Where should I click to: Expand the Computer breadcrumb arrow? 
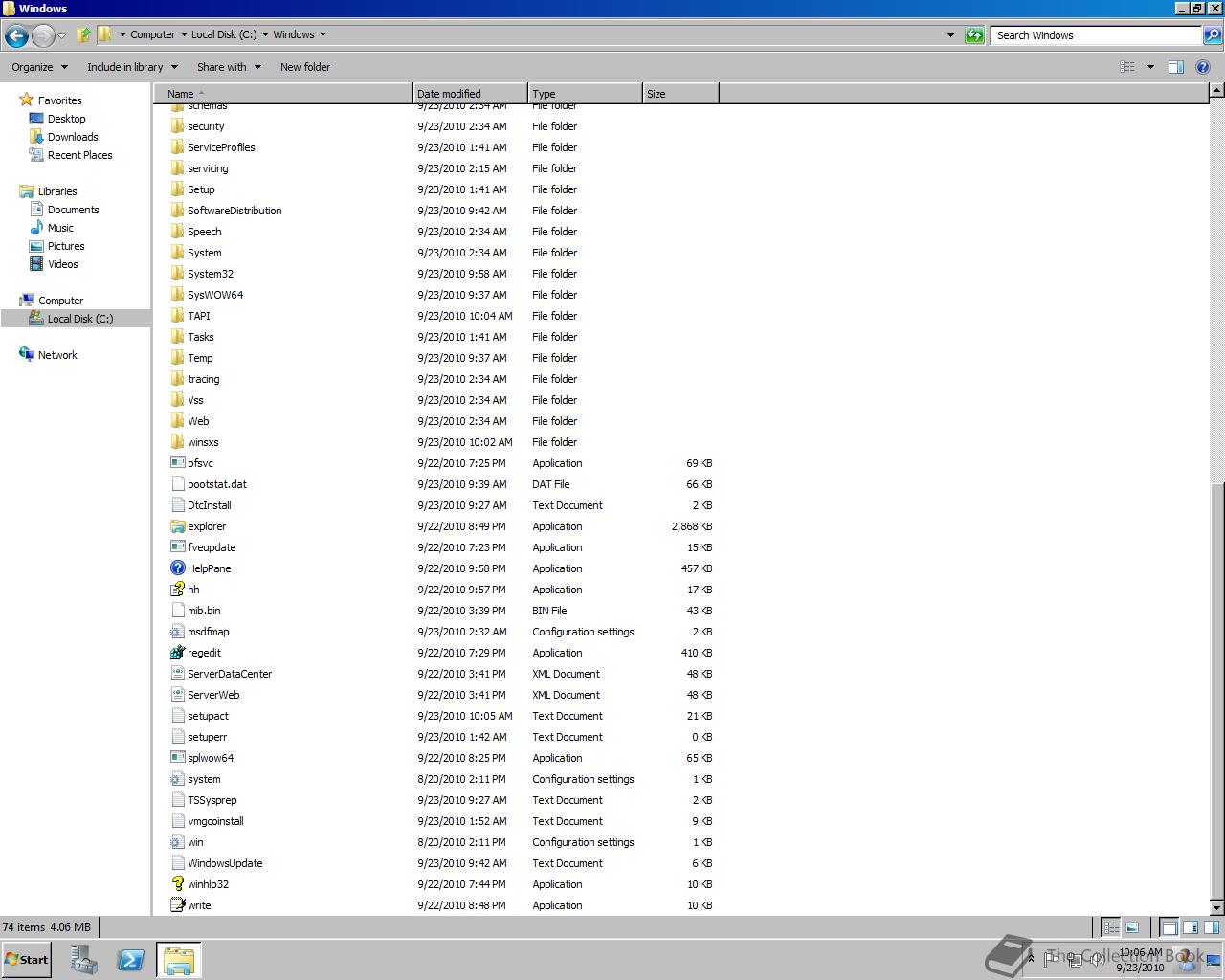tap(183, 34)
